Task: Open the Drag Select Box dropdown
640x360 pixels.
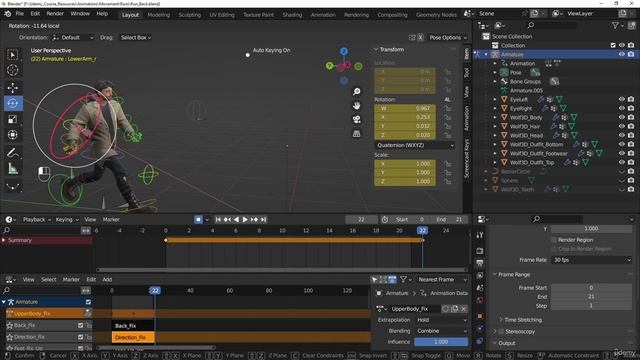Action: [x=136, y=38]
